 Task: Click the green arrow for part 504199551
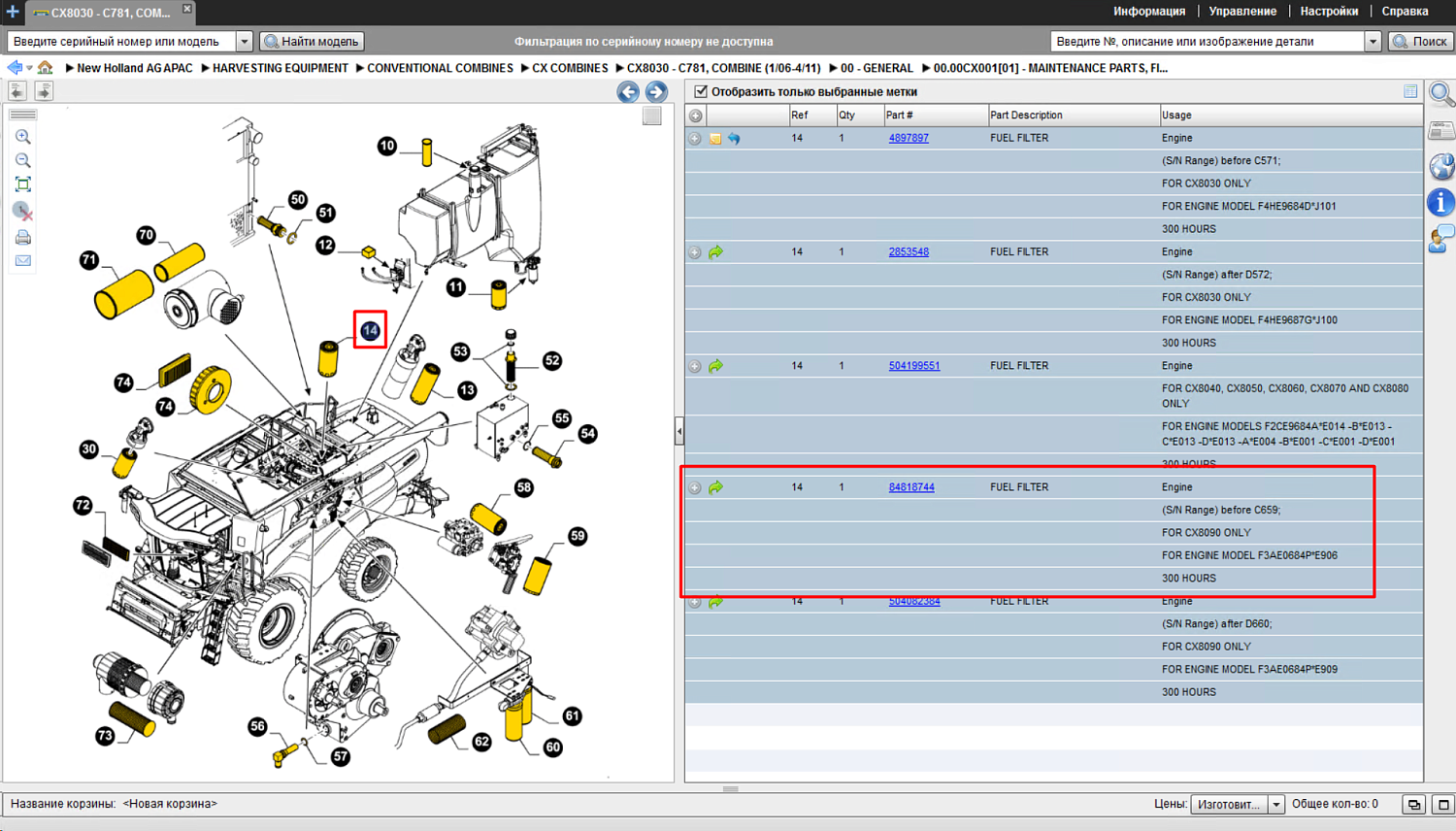[x=716, y=366]
